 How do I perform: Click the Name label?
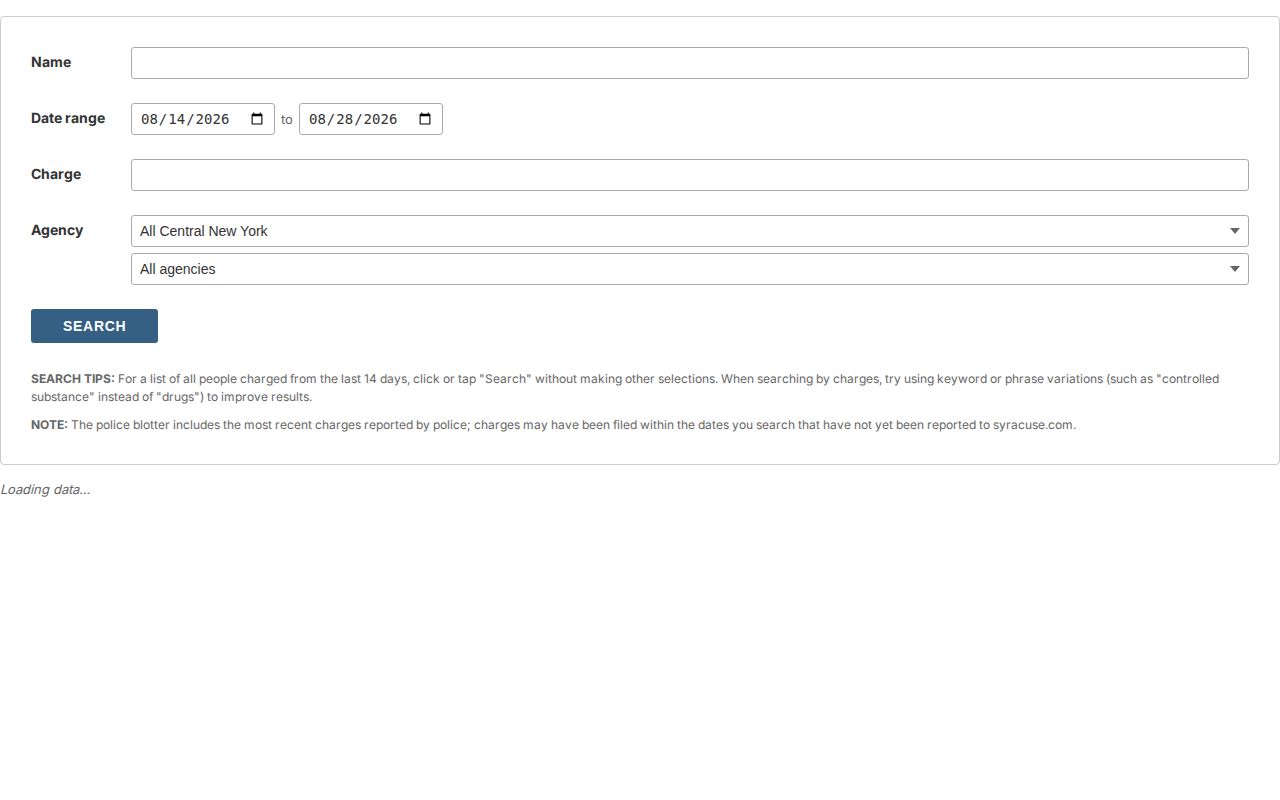51,62
